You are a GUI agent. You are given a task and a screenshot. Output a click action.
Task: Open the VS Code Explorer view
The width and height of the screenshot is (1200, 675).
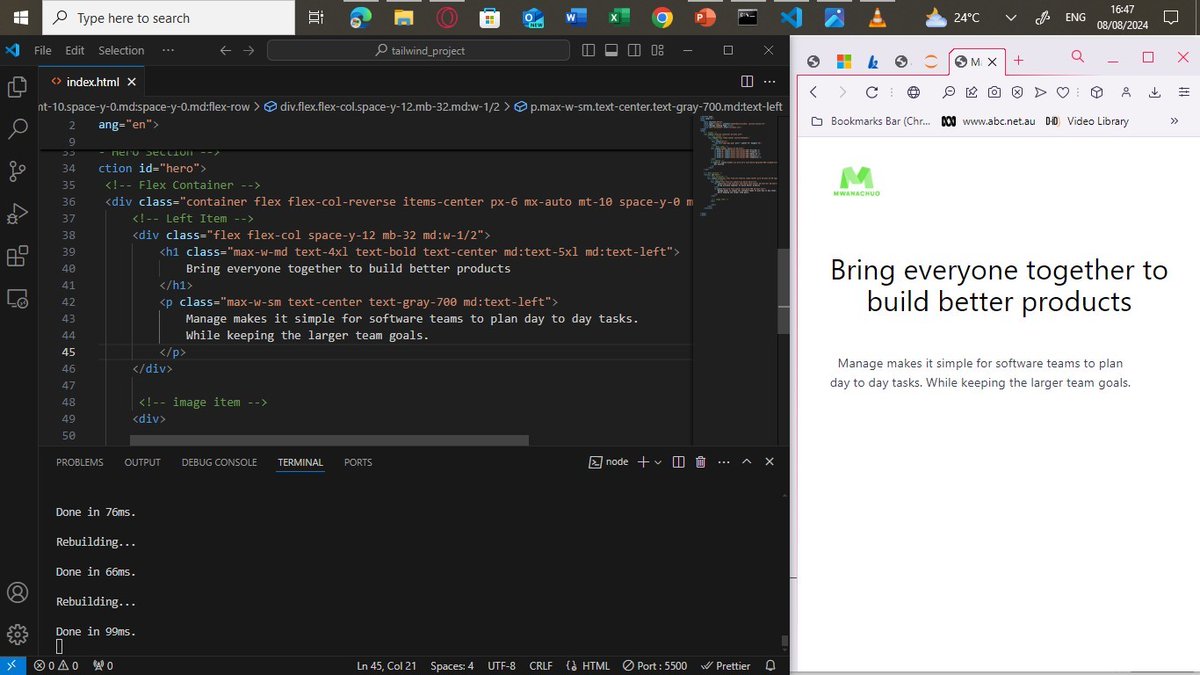pyautogui.click(x=16, y=87)
